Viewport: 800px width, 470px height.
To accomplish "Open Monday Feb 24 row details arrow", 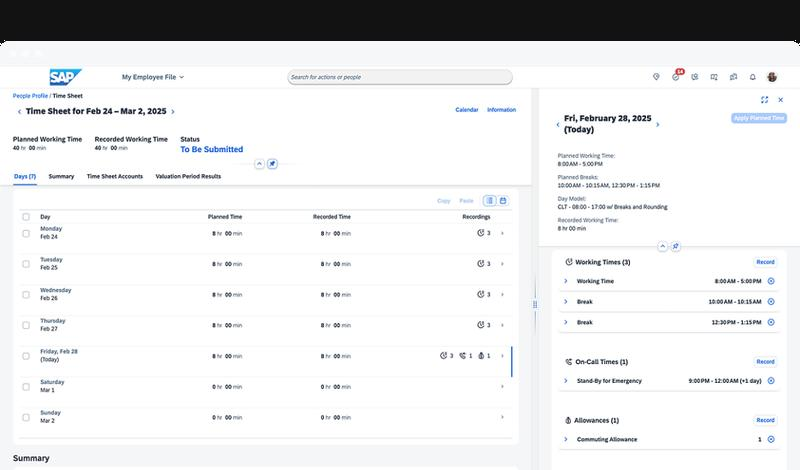I will coord(503,233).
